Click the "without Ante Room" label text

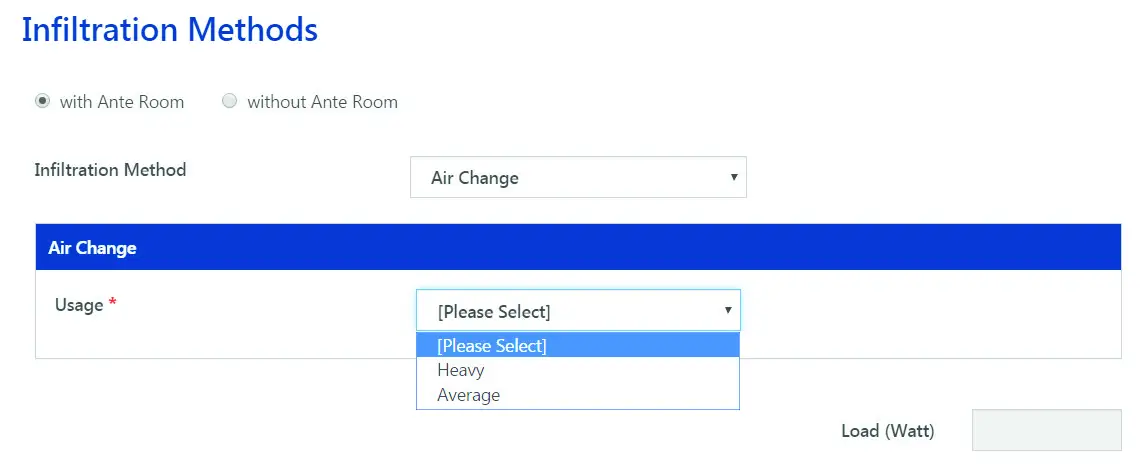[x=322, y=102]
